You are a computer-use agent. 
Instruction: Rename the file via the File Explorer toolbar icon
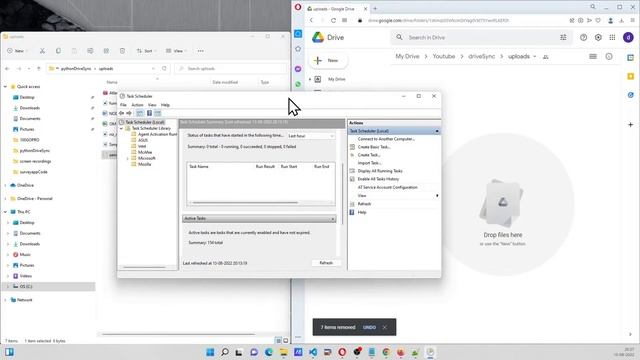coord(90,51)
